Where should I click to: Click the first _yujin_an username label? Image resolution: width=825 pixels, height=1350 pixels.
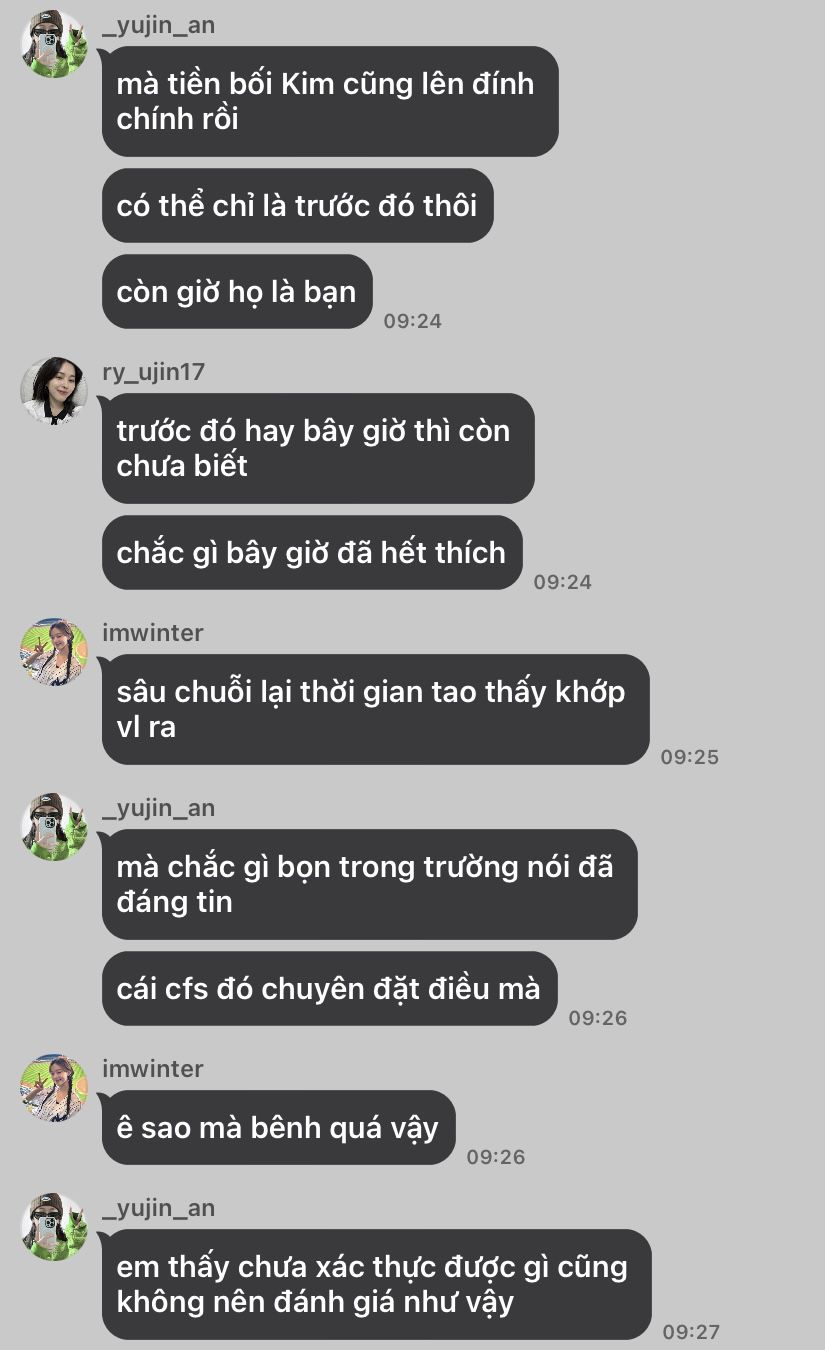(158, 25)
